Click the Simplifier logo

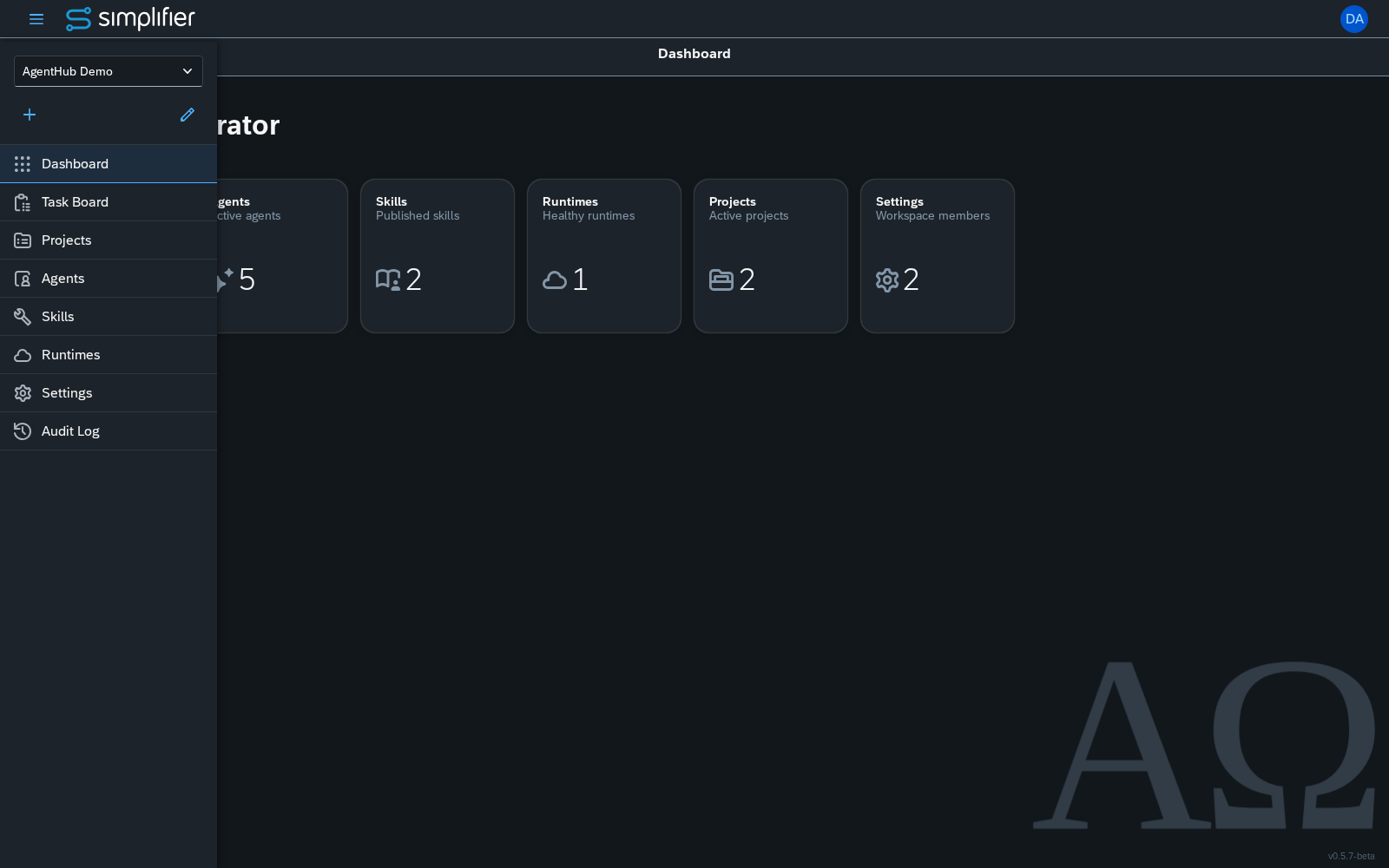(130, 19)
